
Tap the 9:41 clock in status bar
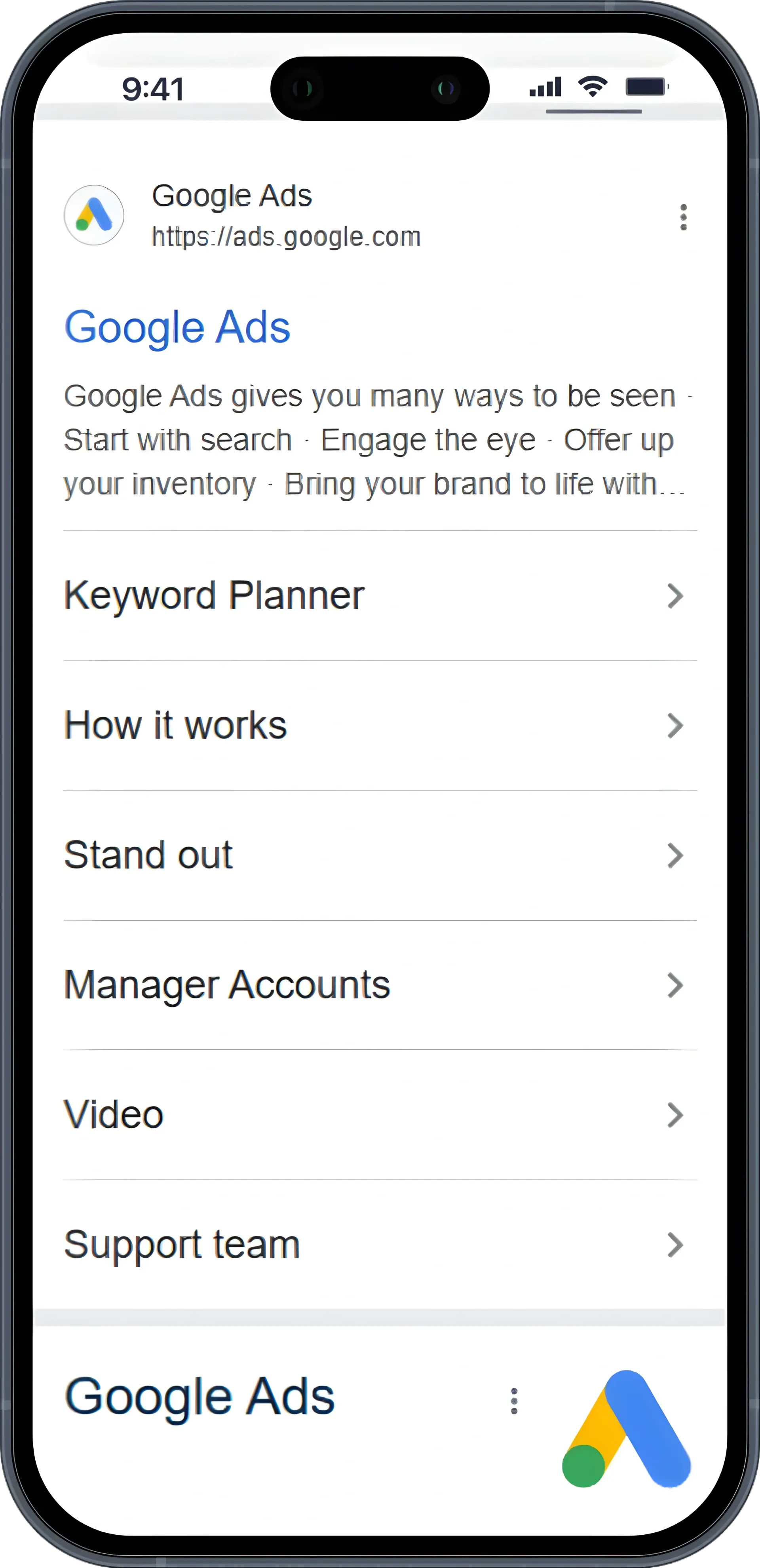click(x=153, y=89)
